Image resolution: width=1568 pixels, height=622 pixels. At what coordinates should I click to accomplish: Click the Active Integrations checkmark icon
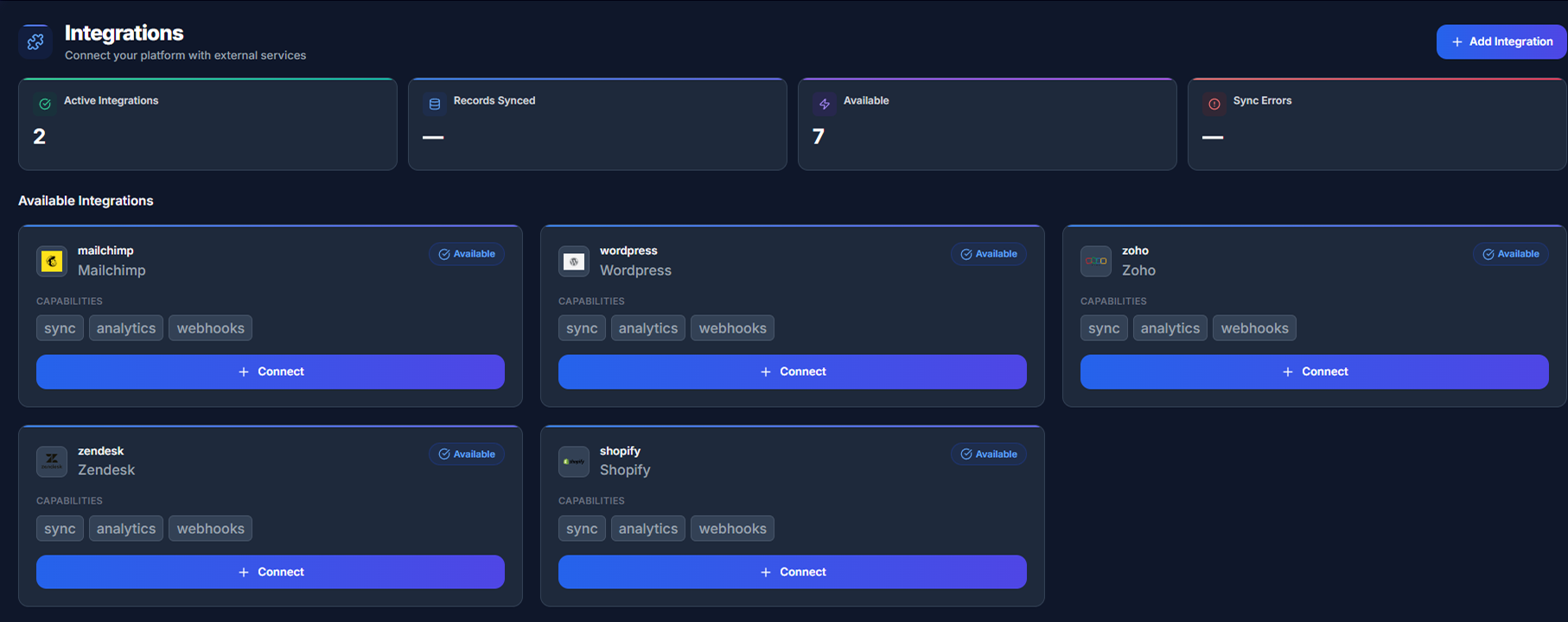click(x=45, y=104)
